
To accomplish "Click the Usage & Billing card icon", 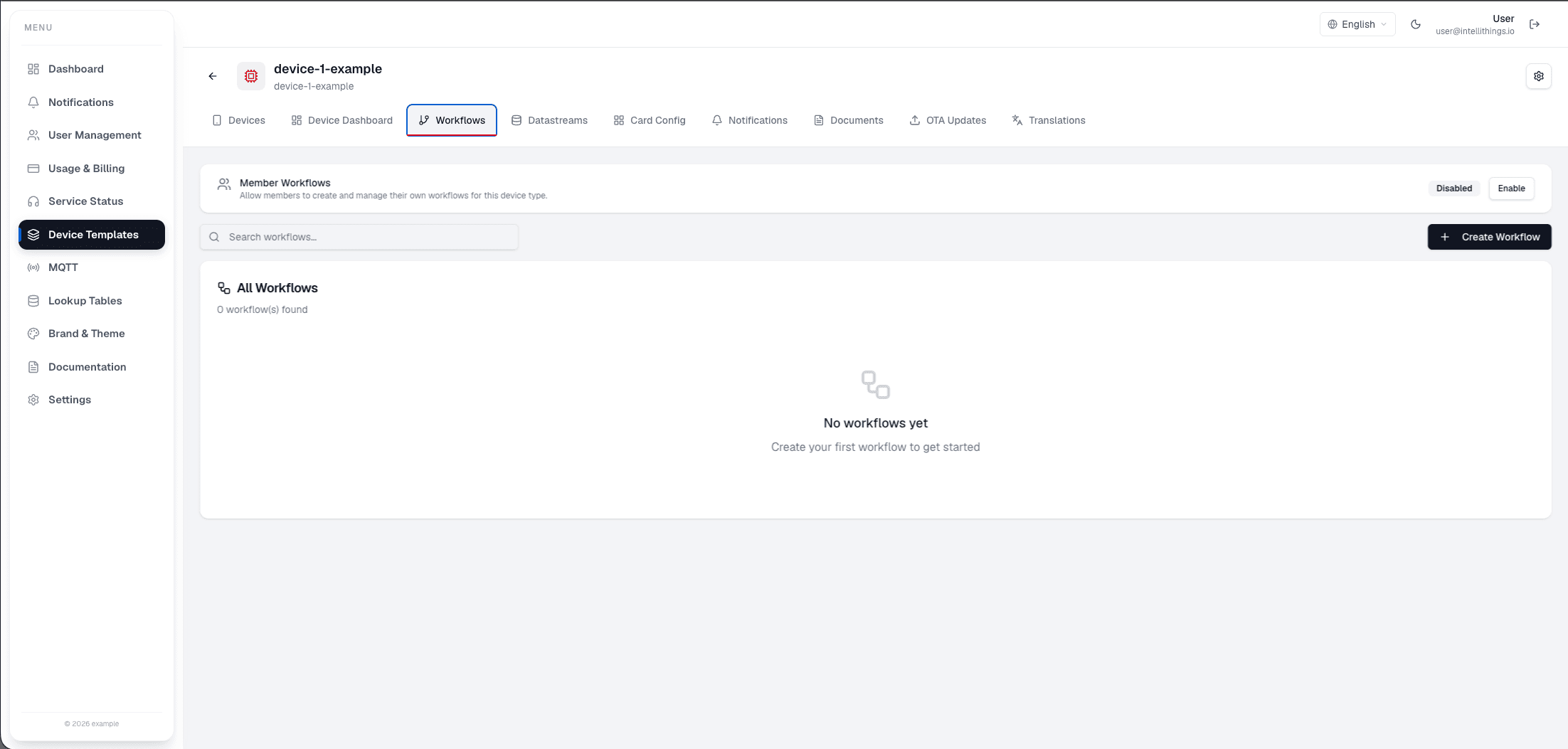I will tap(33, 169).
